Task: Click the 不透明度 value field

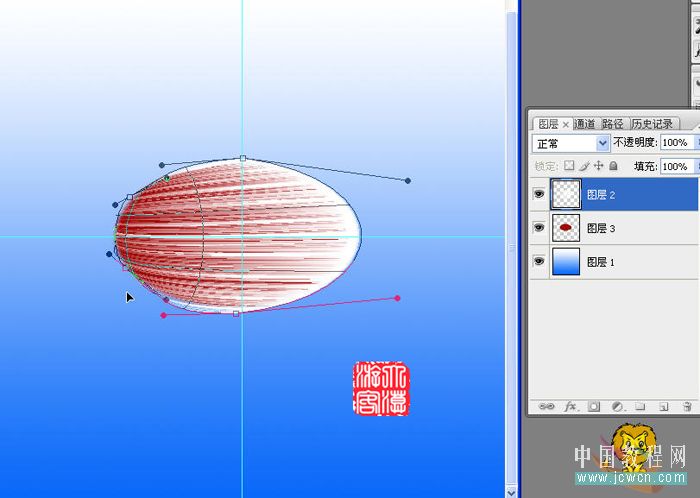Action: [676, 143]
